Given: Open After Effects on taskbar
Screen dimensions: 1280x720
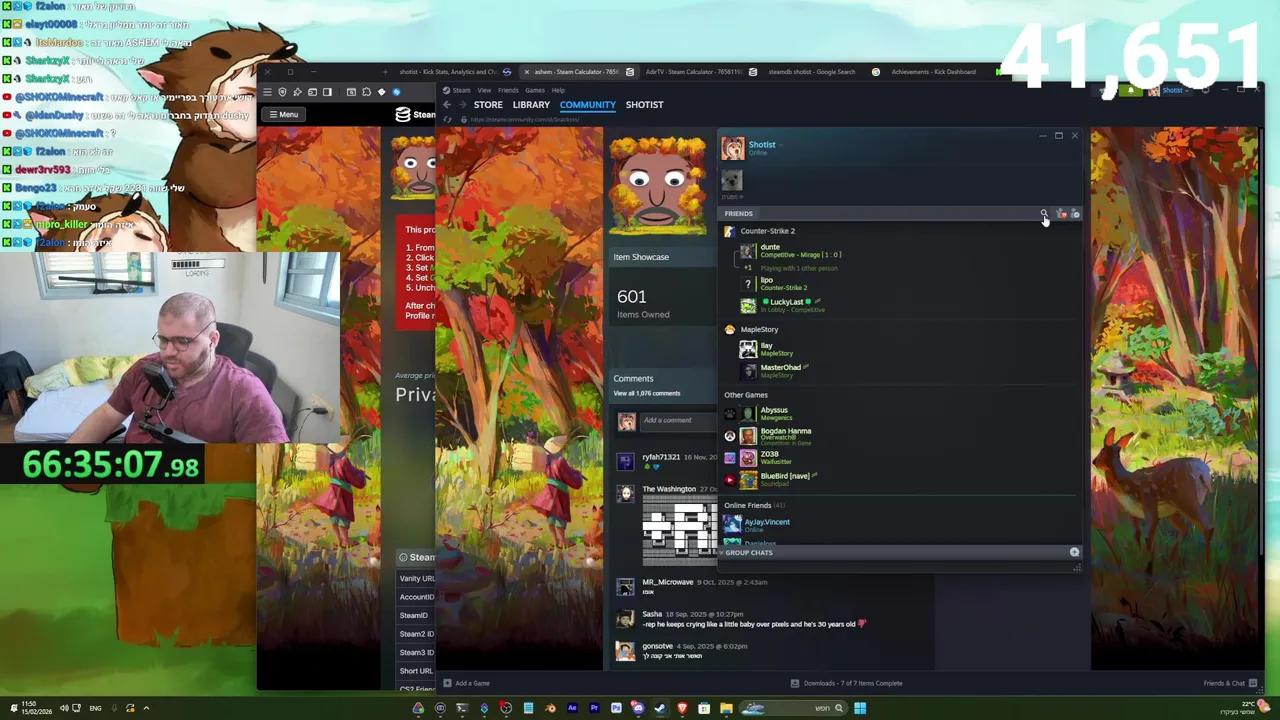Looking at the screenshot, I should point(572,708).
